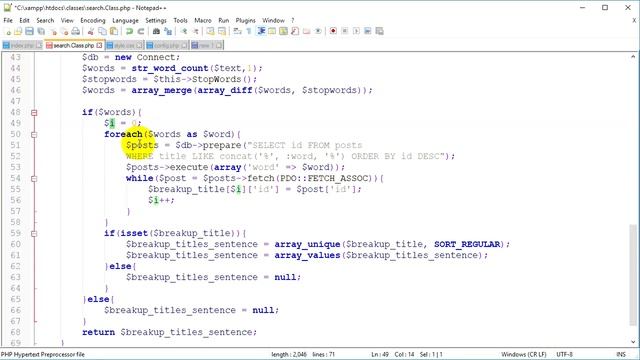Open User Defined Language dialog icon

coord(272,31)
